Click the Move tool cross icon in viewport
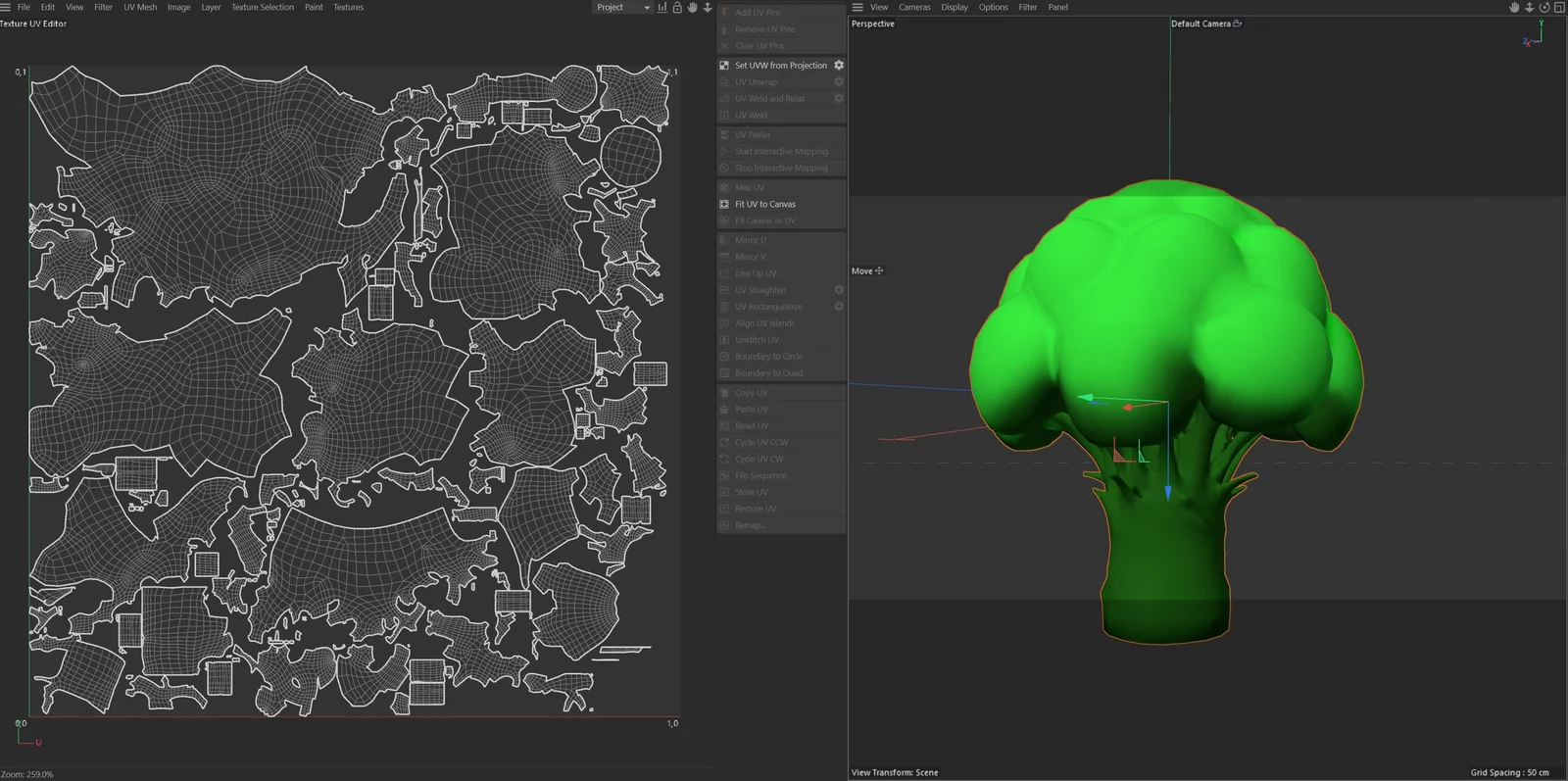Screen dimensions: 1568x781 click(x=879, y=270)
